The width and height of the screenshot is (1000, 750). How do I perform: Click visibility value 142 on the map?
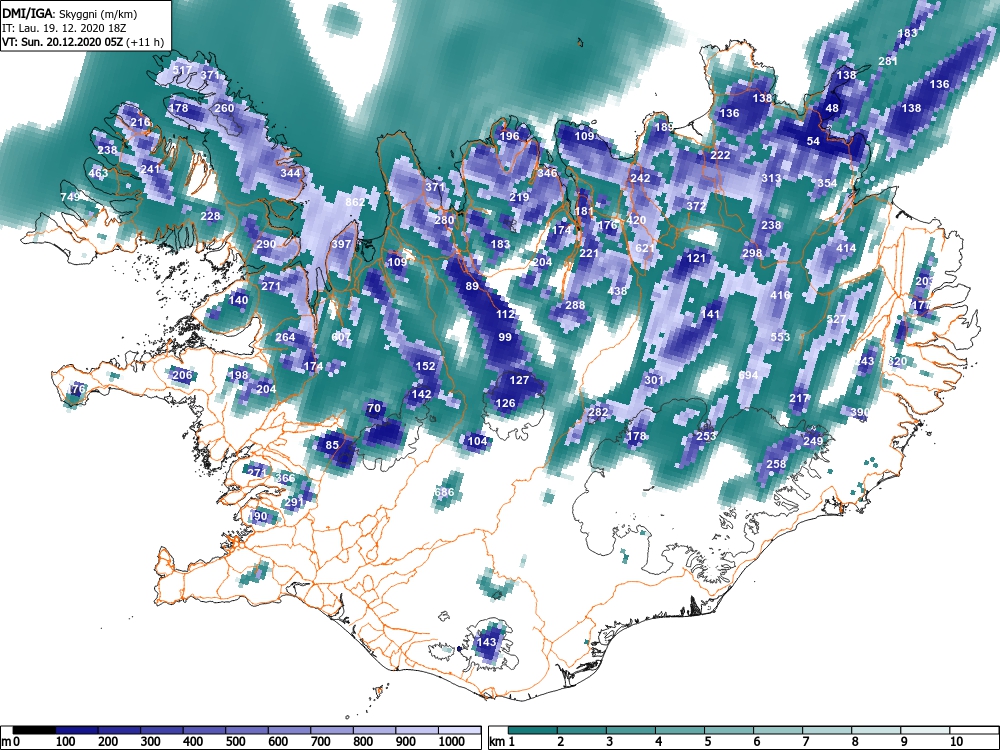[x=421, y=394]
